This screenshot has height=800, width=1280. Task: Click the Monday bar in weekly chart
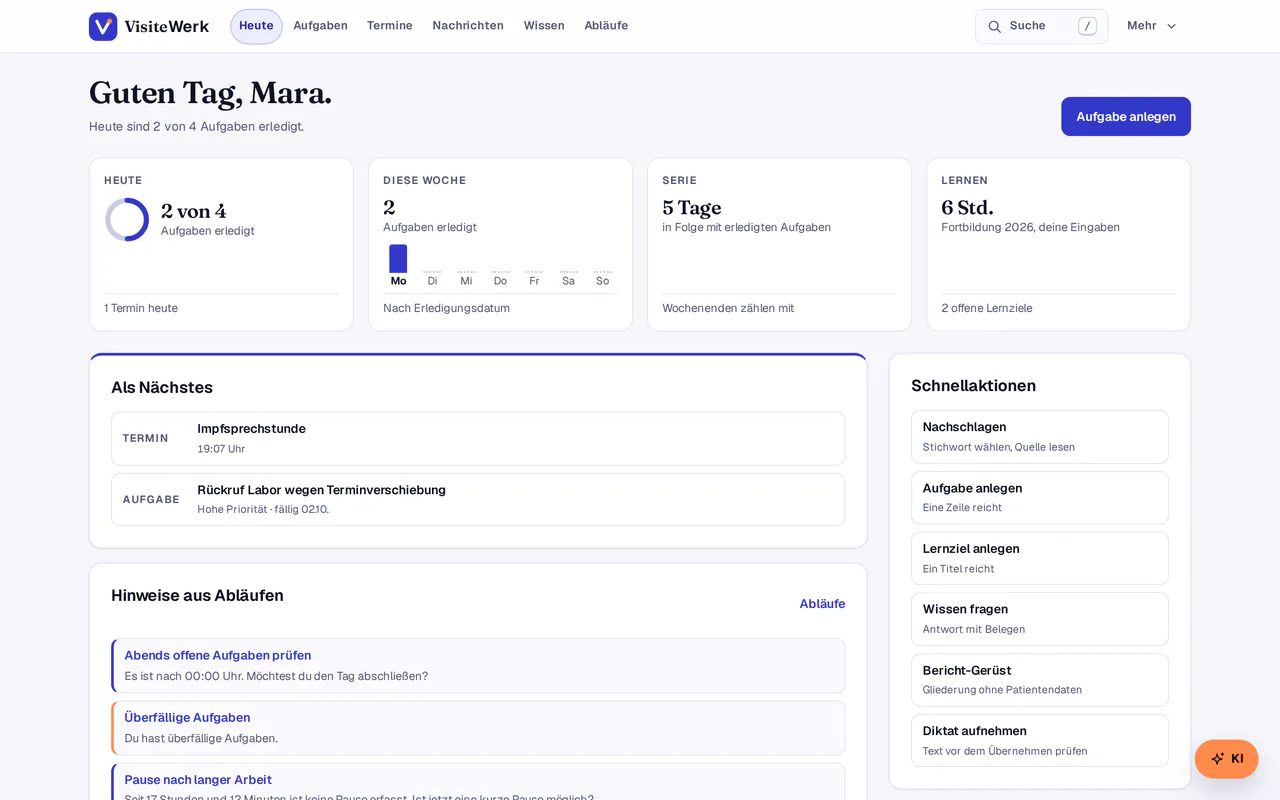pyautogui.click(x=398, y=258)
